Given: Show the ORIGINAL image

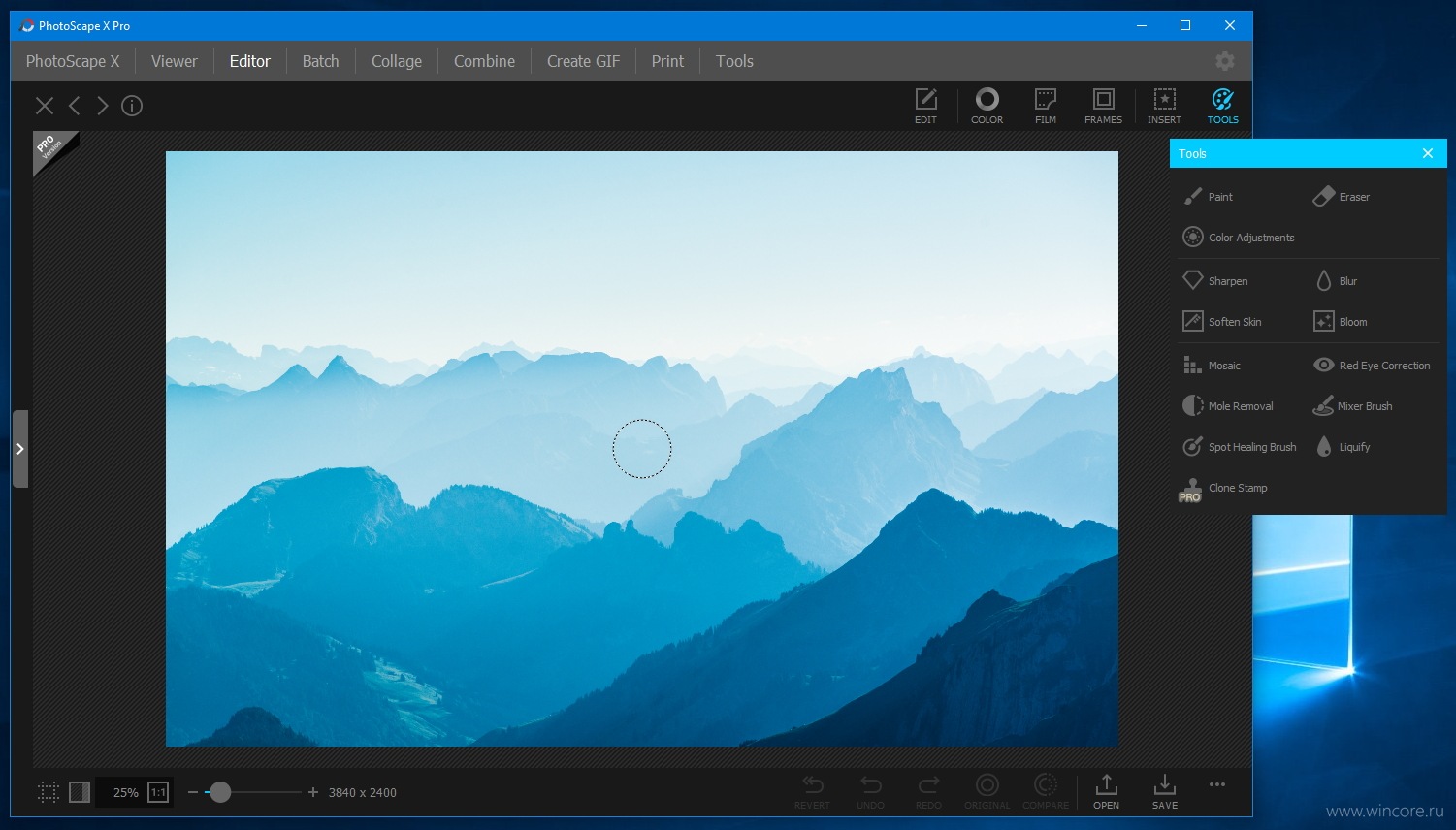Looking at the screenshot, I should tap(987, 791).
